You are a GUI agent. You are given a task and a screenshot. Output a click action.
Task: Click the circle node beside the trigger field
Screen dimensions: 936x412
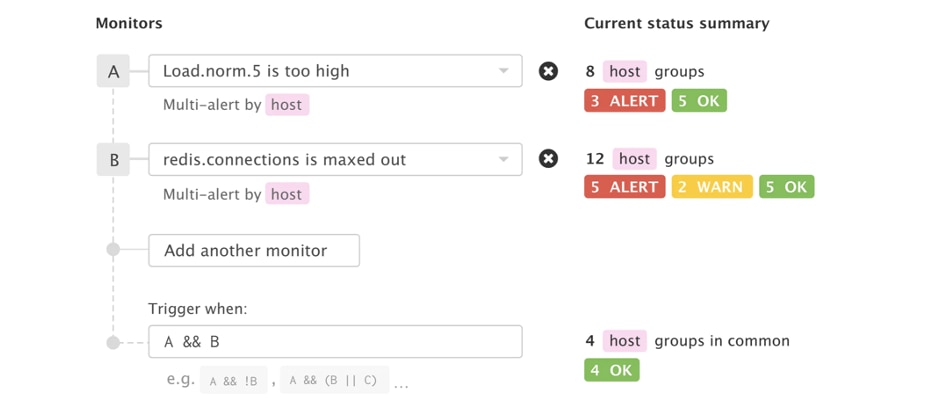tap(113, 342)
